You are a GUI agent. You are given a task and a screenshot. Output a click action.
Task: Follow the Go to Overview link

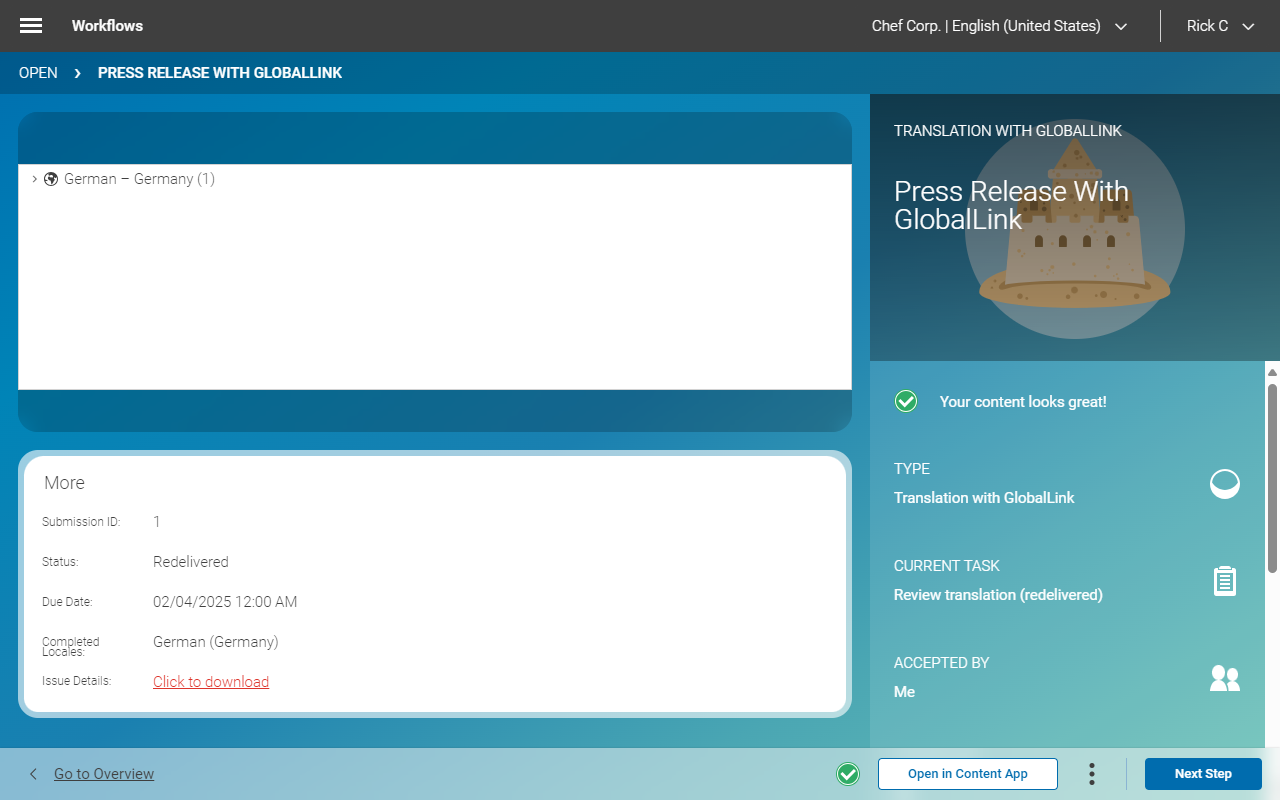102,773
